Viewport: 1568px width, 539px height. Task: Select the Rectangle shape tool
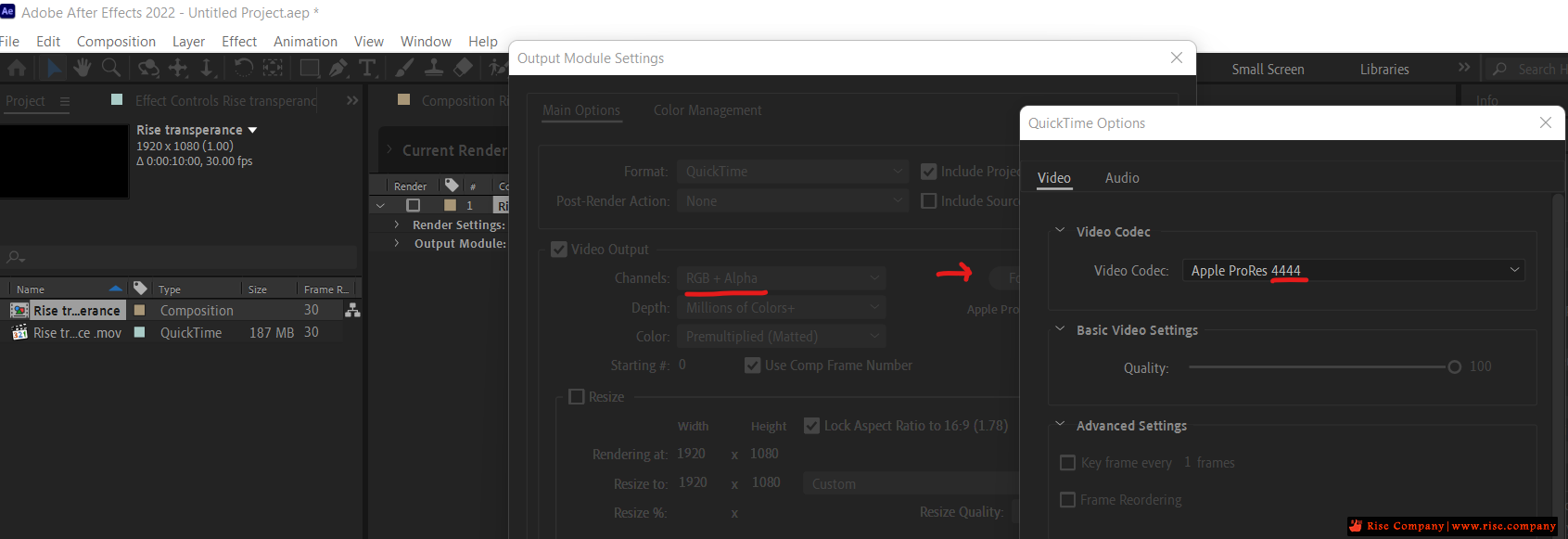pos(310,68)
